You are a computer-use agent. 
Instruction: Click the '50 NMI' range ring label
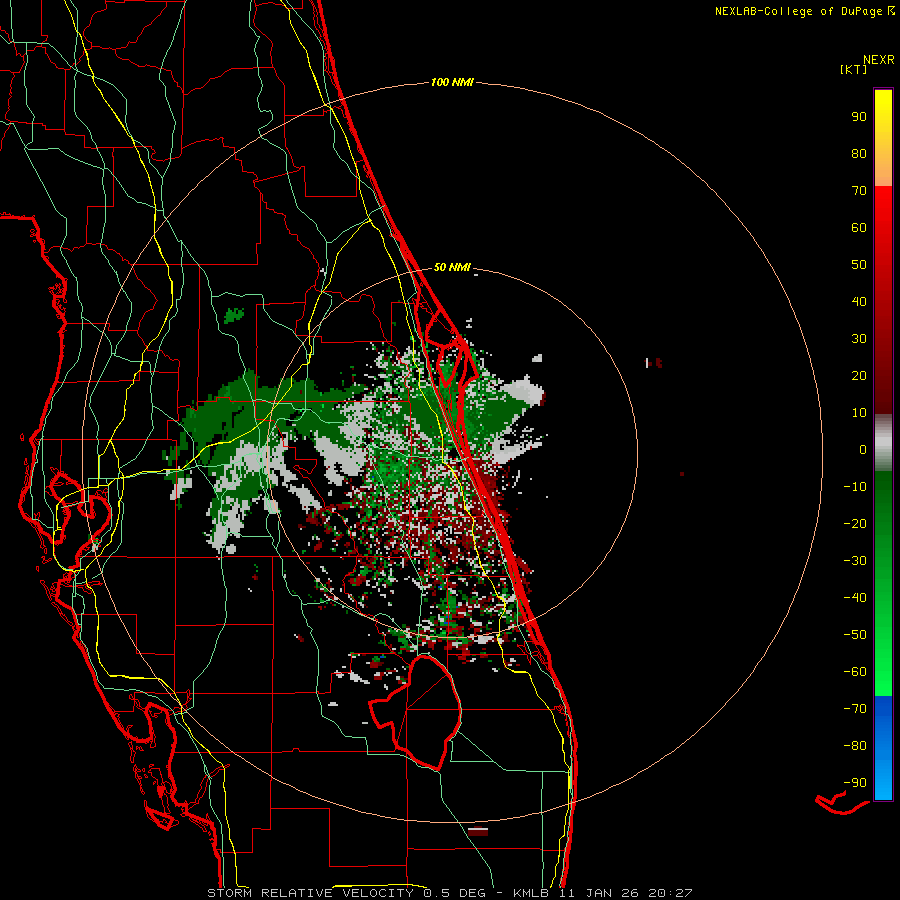[x=452, y=267]
